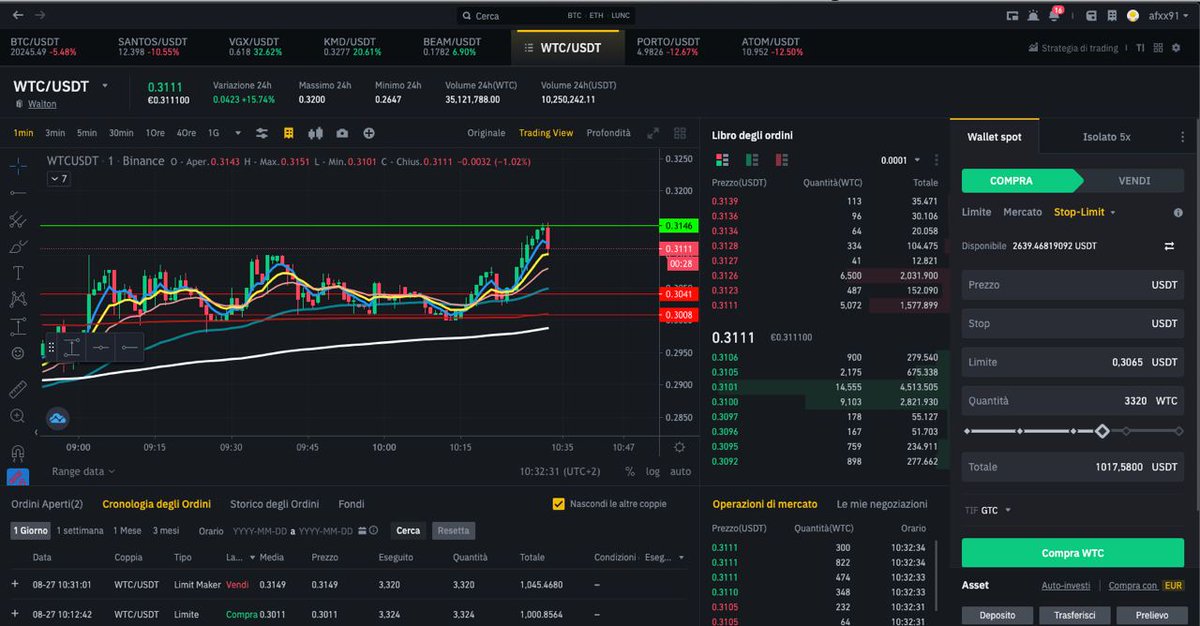Image resolution: width=1200 pixels, height=626 pixels.
Task: Enable Nascondi le altre coppie checkbox
Action: pos(558,504)
